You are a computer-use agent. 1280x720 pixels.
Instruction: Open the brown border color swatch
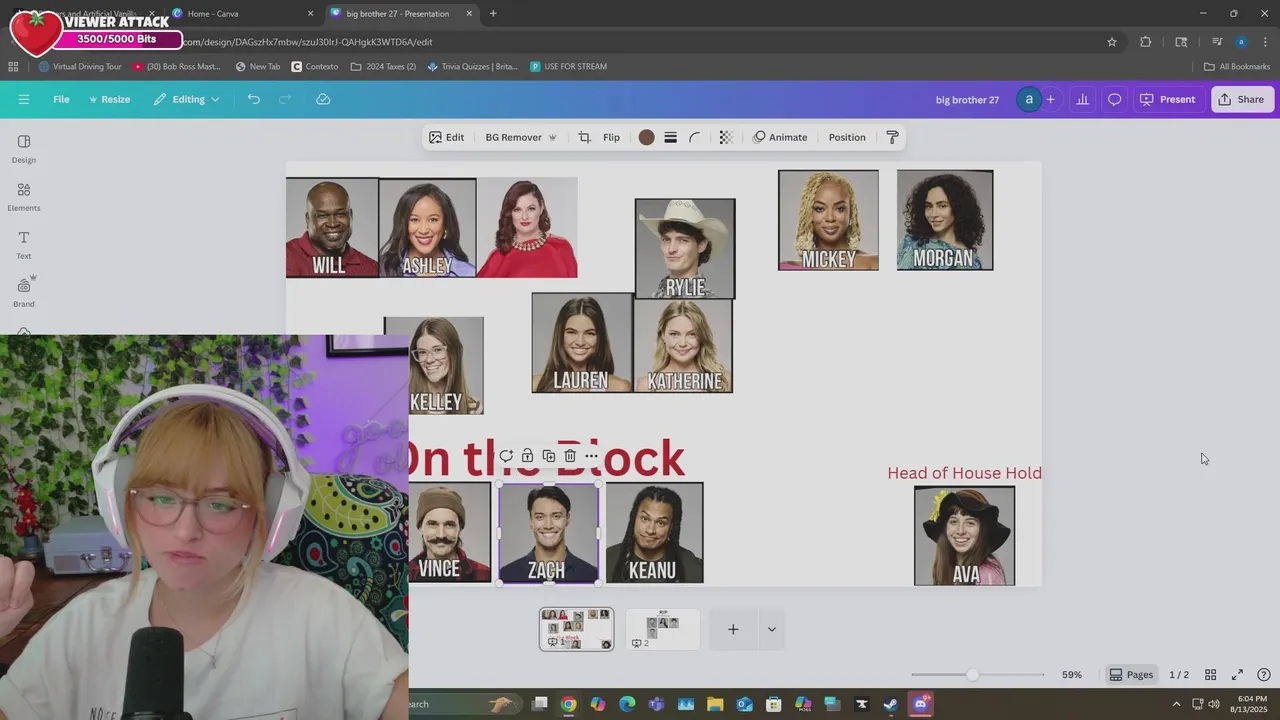click(x=646, y=137)
